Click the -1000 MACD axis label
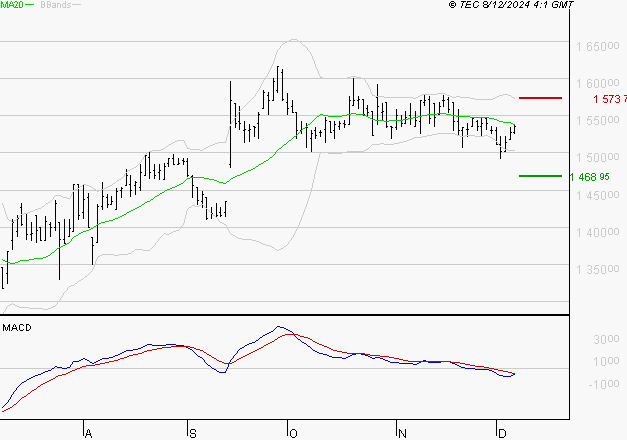 (604, 384)
